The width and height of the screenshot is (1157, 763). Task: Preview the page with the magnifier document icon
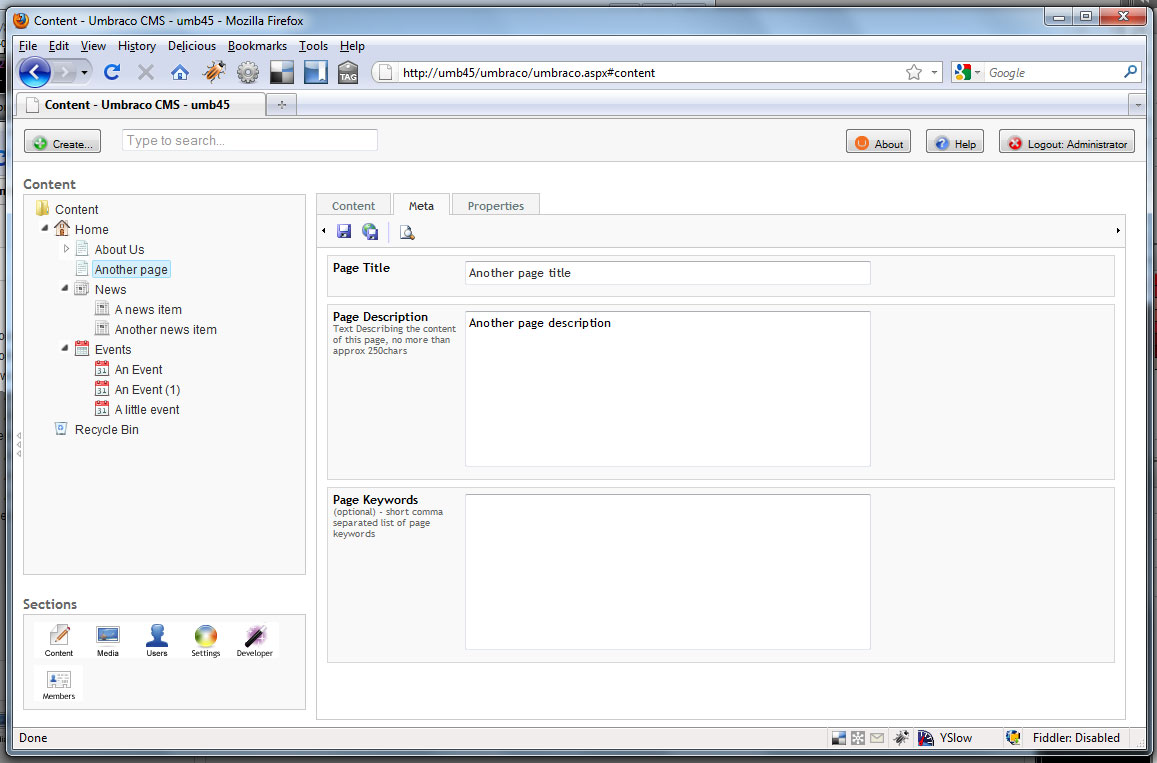[x=407, y=232]
